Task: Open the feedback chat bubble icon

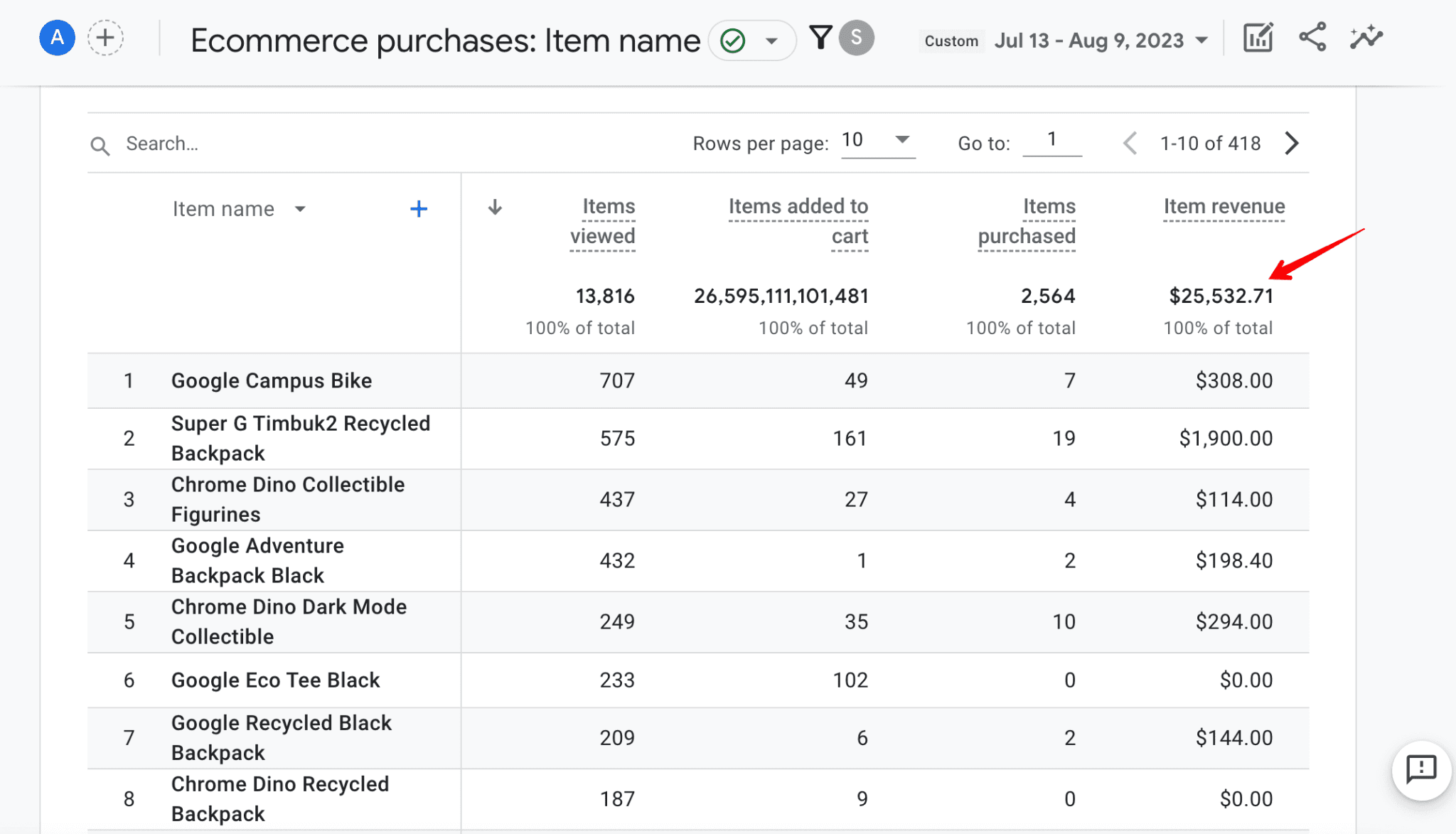Action: click(x=1420, y=769)
